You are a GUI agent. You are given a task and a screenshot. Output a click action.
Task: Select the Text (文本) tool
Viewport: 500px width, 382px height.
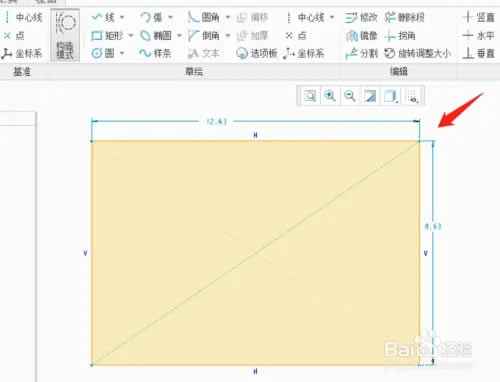point(204,53)
